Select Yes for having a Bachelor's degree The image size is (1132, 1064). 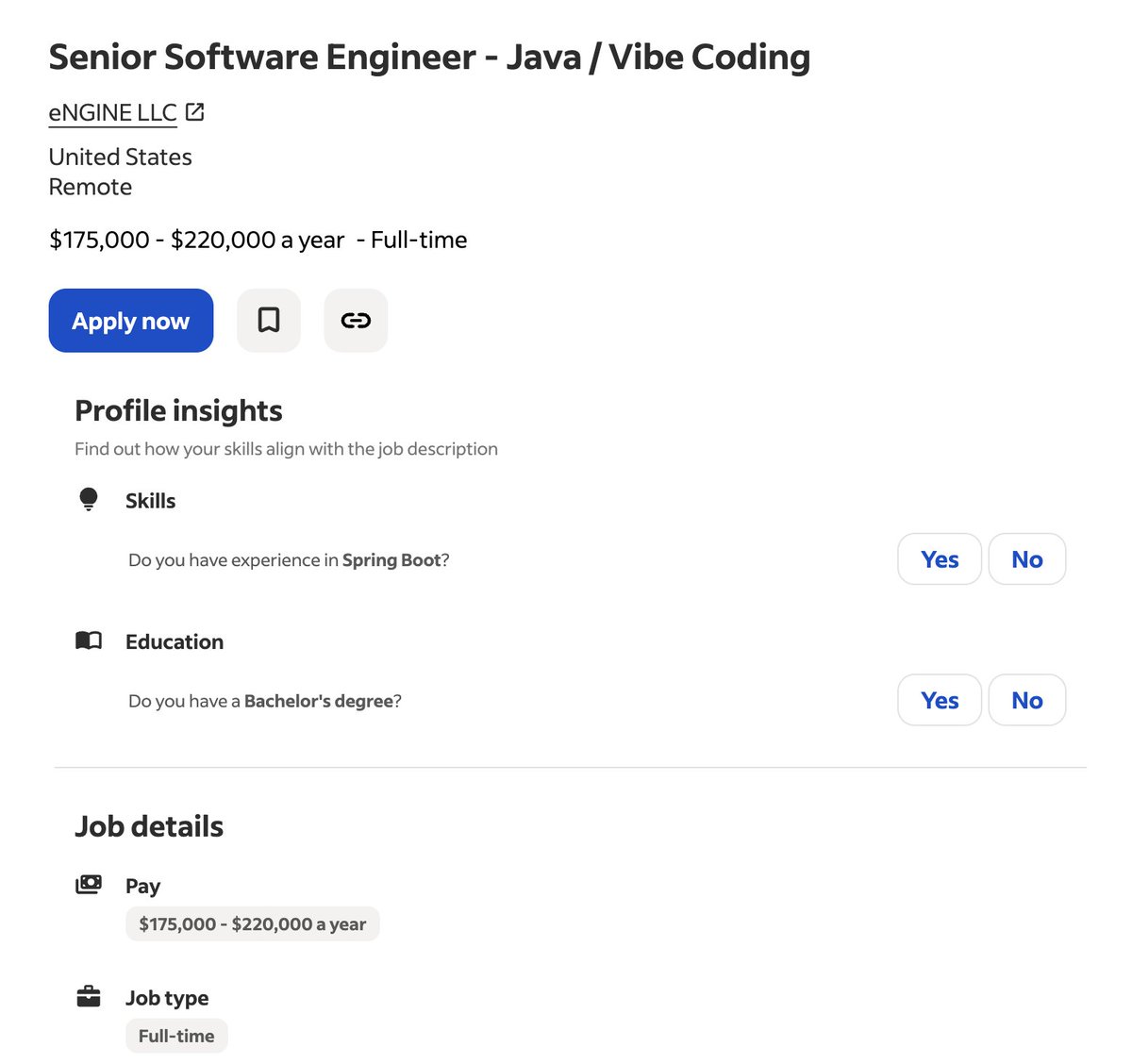click(939, 700)
